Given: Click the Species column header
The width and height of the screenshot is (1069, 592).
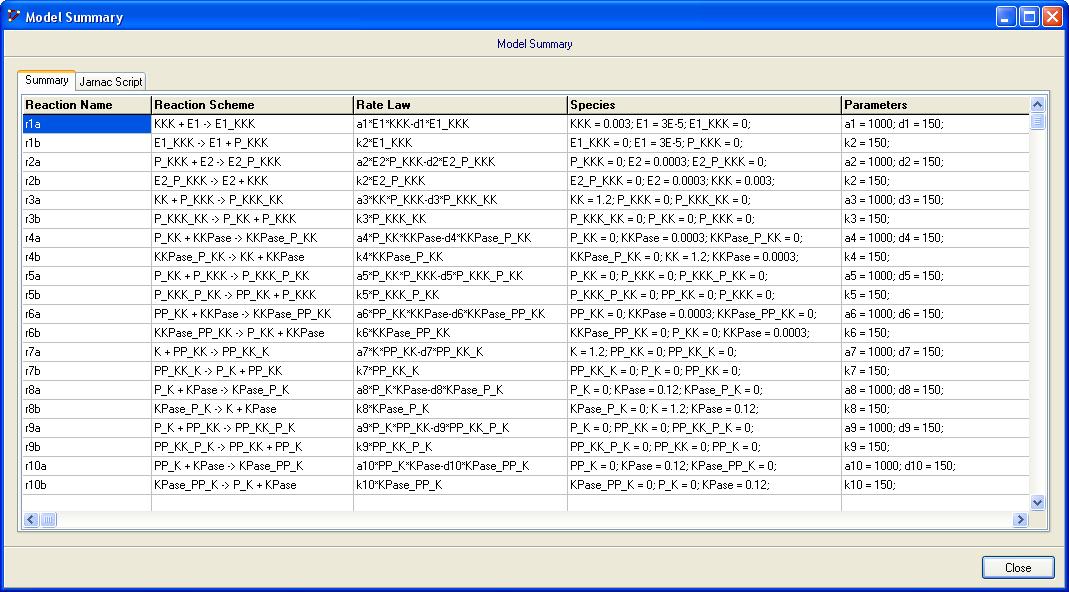Looking at the screenshot, I should coord(704,105).
